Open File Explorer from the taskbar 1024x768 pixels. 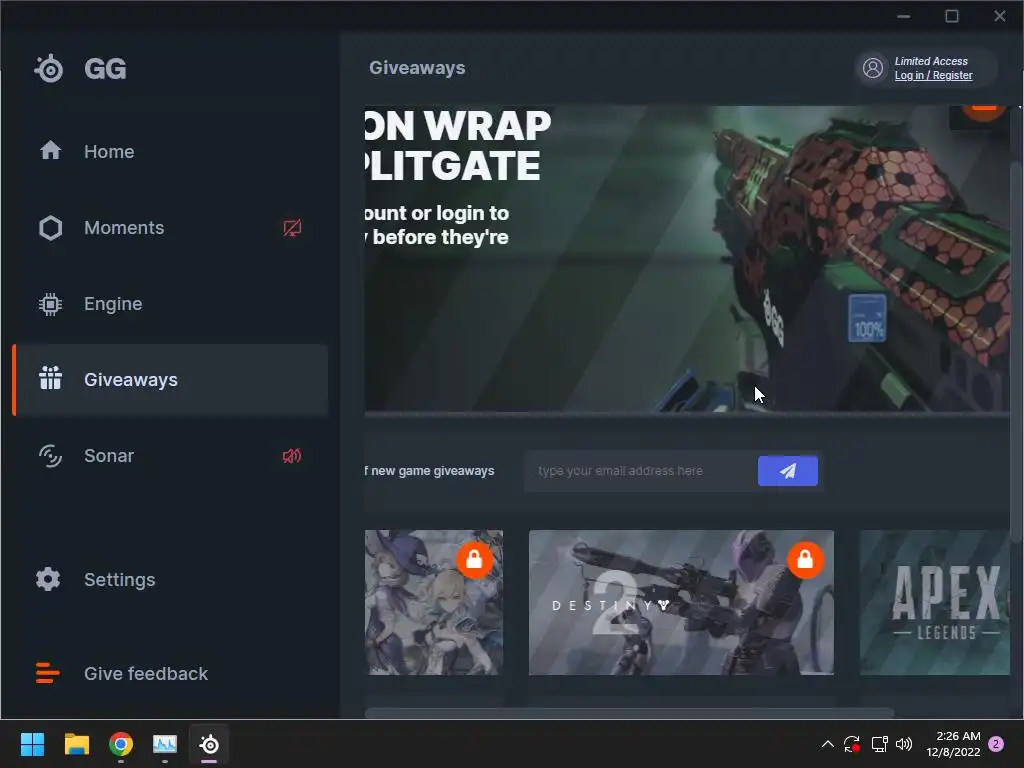[x=76, y=744]
